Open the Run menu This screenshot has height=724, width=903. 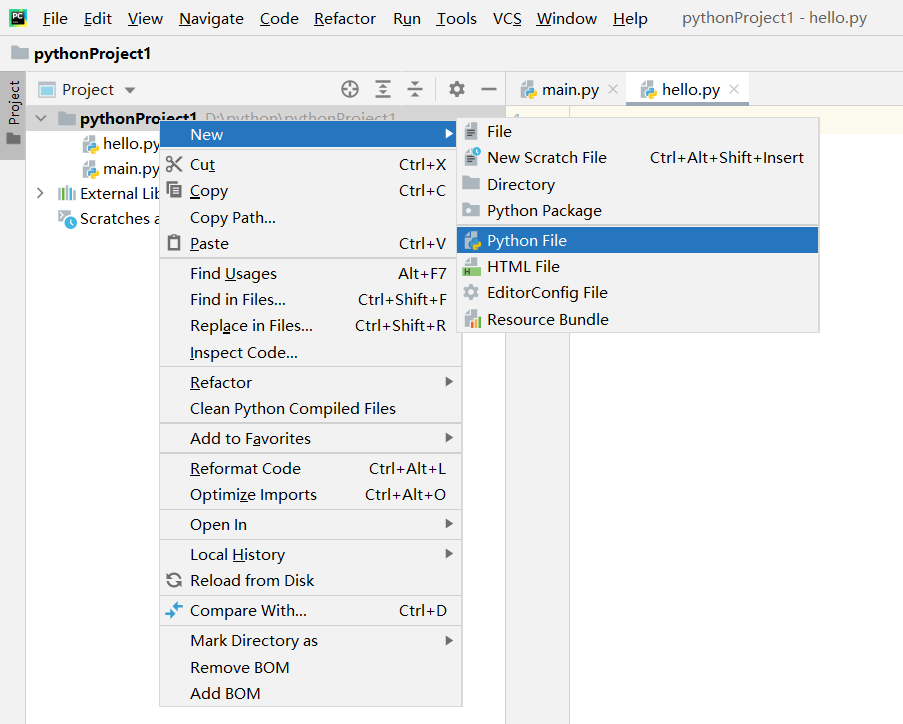(x=407, y=19)
